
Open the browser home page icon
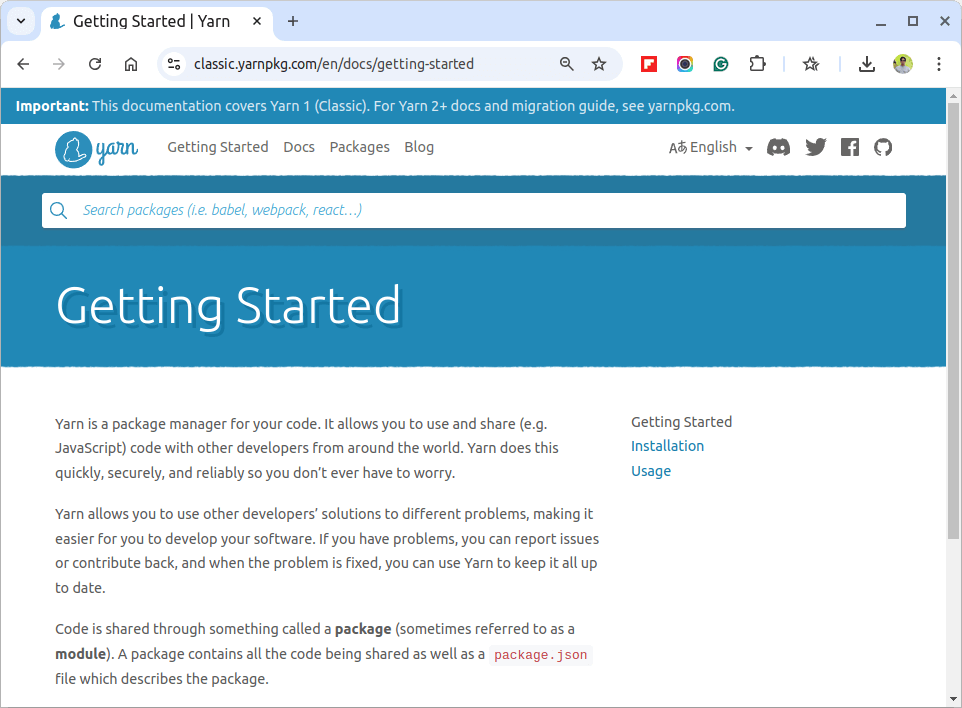pos(131,64)
